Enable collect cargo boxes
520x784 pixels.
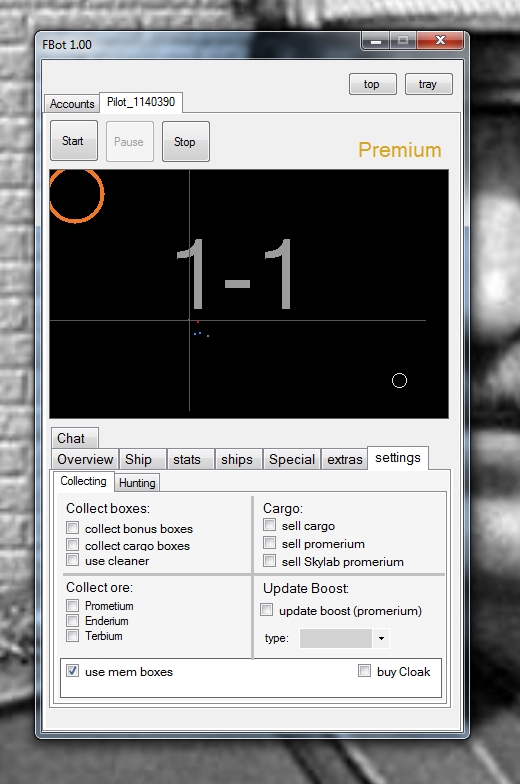pyautogui.click(x=72, y=544)
